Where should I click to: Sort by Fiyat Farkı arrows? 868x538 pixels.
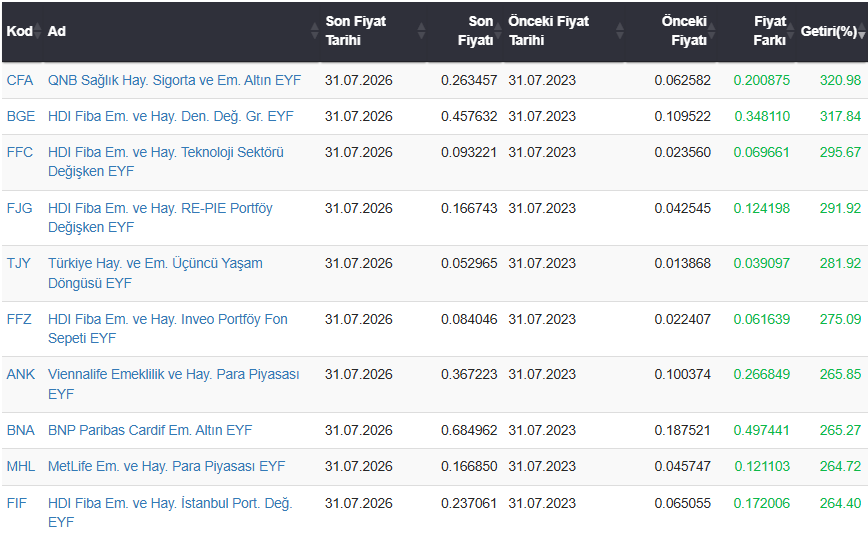tap(790, 31)
